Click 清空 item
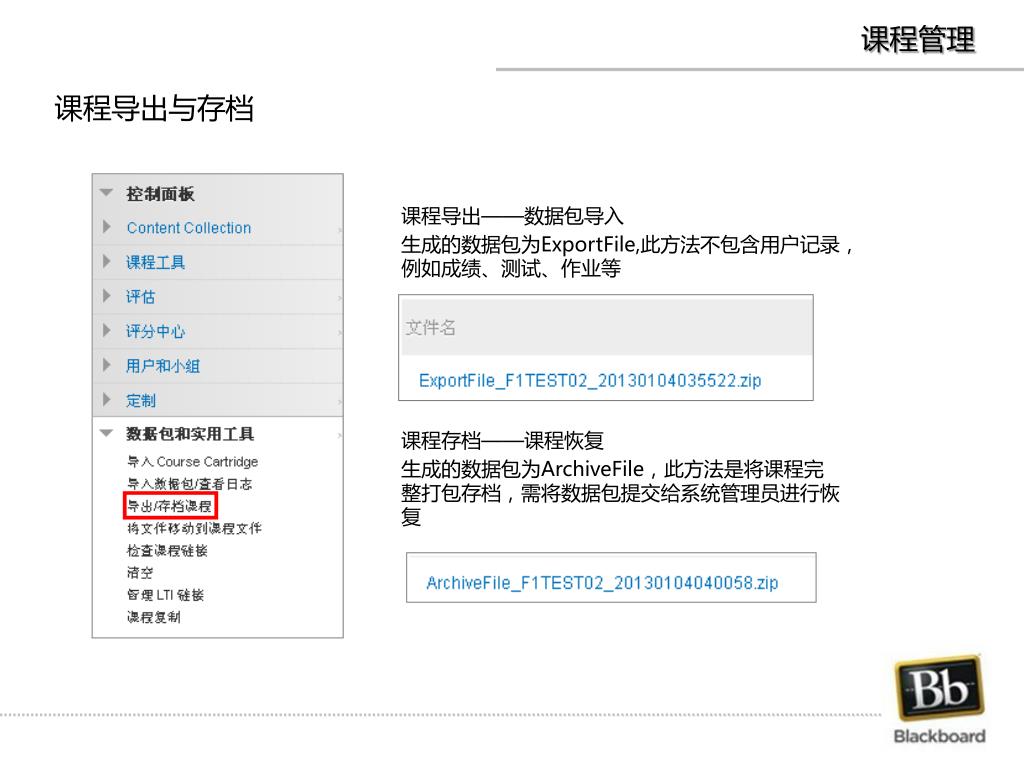 140,573
